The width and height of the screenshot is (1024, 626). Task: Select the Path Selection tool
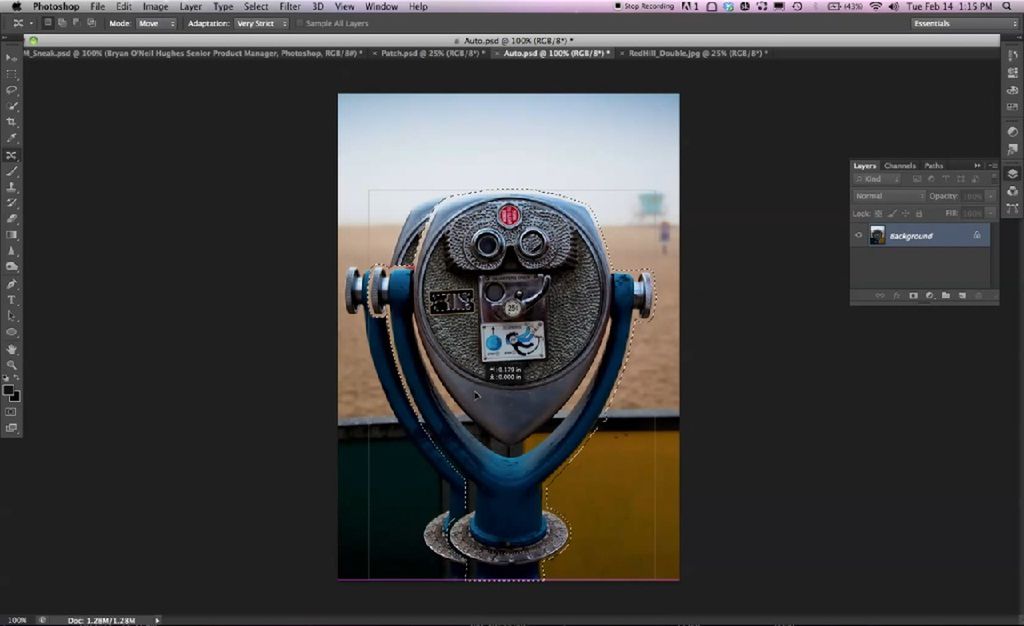coord(11,316)
